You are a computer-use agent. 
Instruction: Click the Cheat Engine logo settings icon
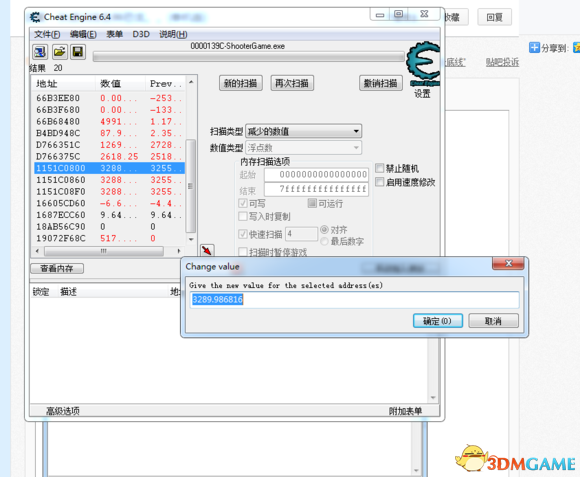click(x=423, y=64)
